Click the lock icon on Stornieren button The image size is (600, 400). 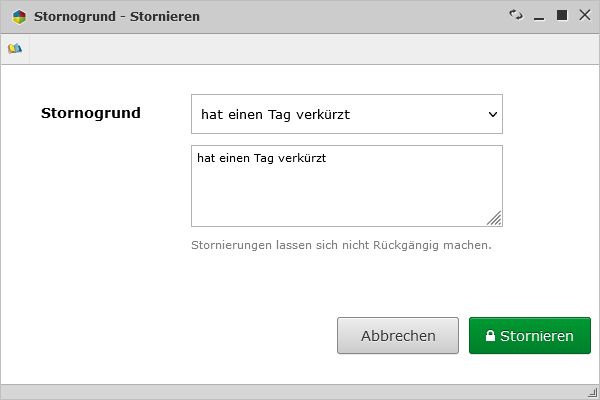(490, 336)
